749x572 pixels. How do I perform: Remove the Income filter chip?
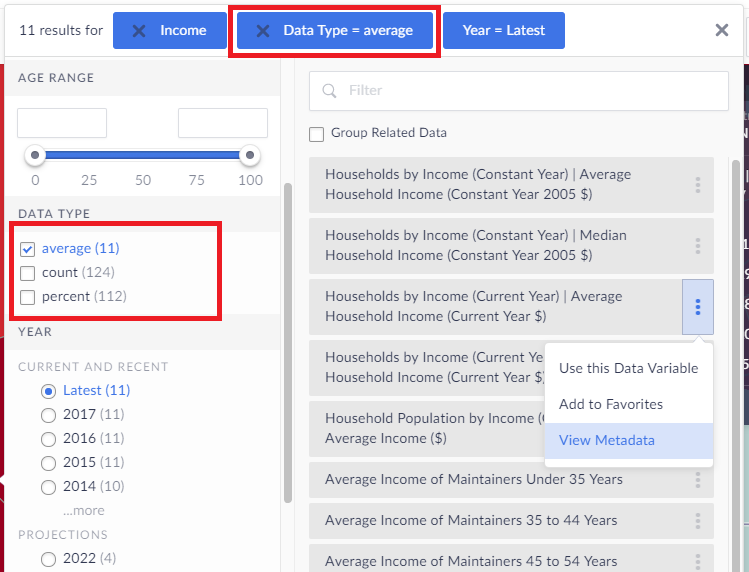pos(139,31)
